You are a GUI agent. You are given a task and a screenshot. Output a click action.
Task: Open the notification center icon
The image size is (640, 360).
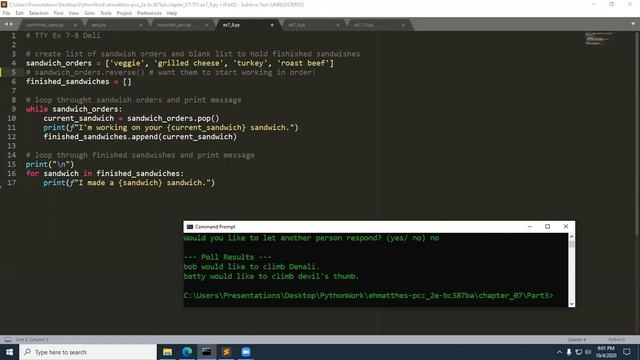[x=627, y=352]
